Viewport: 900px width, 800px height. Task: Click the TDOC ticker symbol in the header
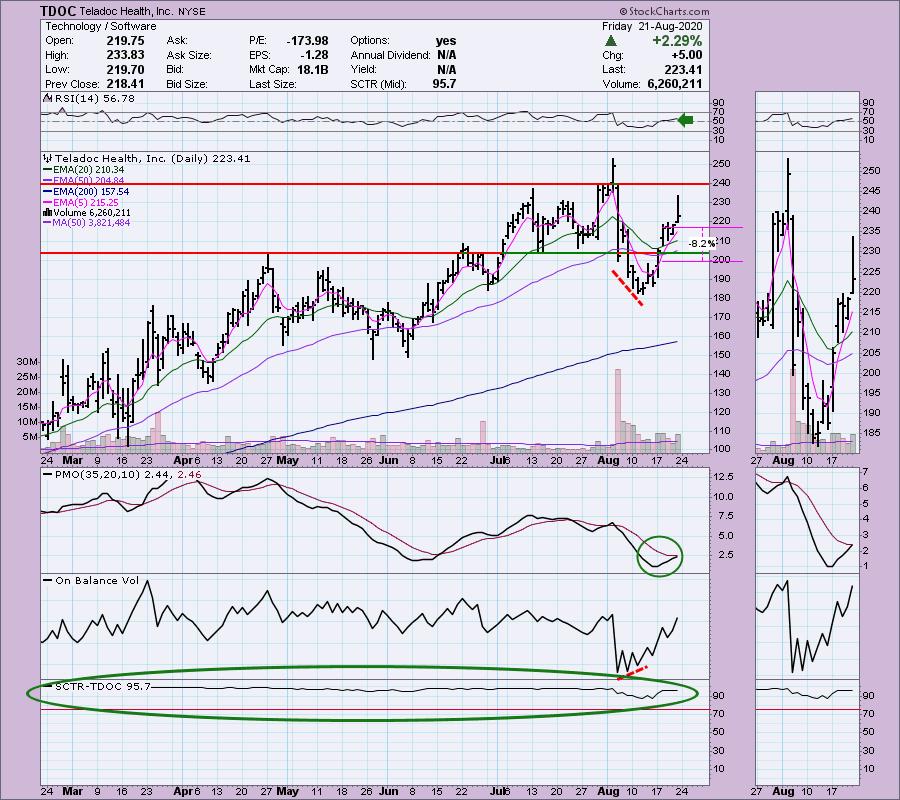coord(58,11)
